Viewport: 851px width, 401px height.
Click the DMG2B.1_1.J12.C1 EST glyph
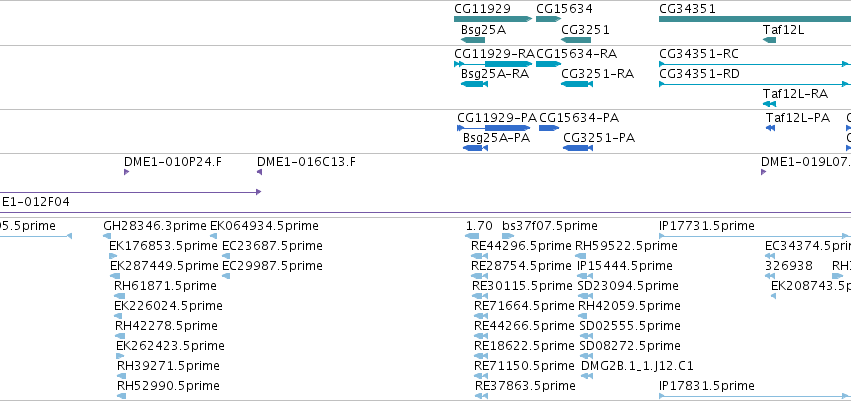[x=588, y=376]
